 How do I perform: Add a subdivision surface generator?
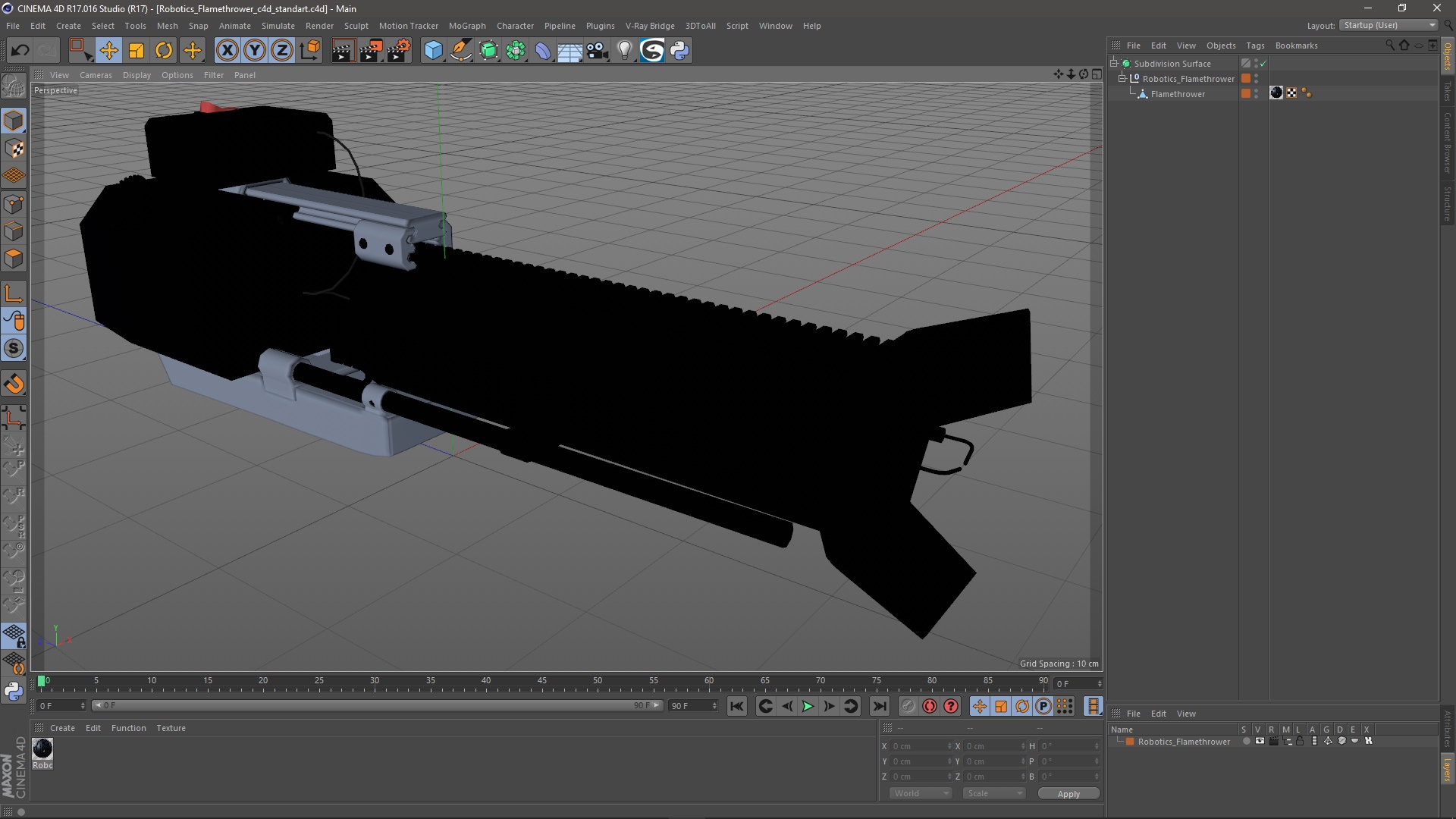489,51
